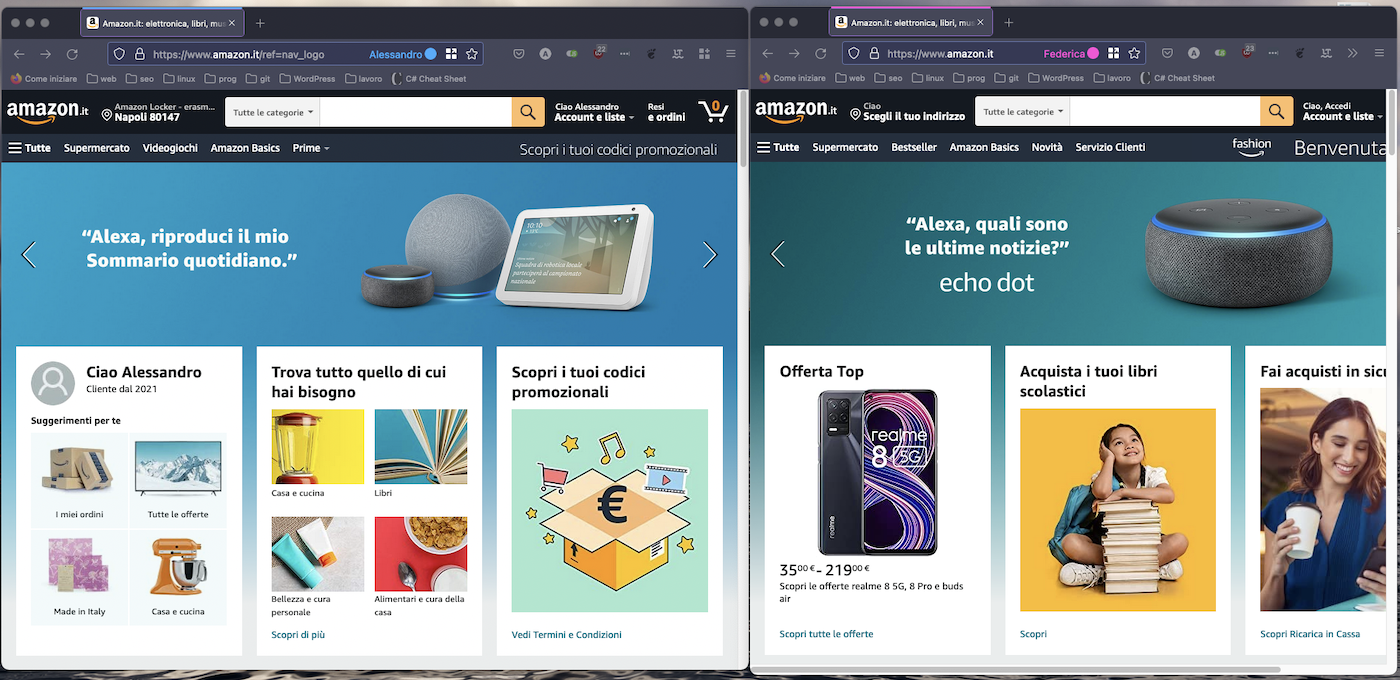Click the extension icon with badge 23
Viewport: 1400px width, 680px height.
(x=1246, y=55)
